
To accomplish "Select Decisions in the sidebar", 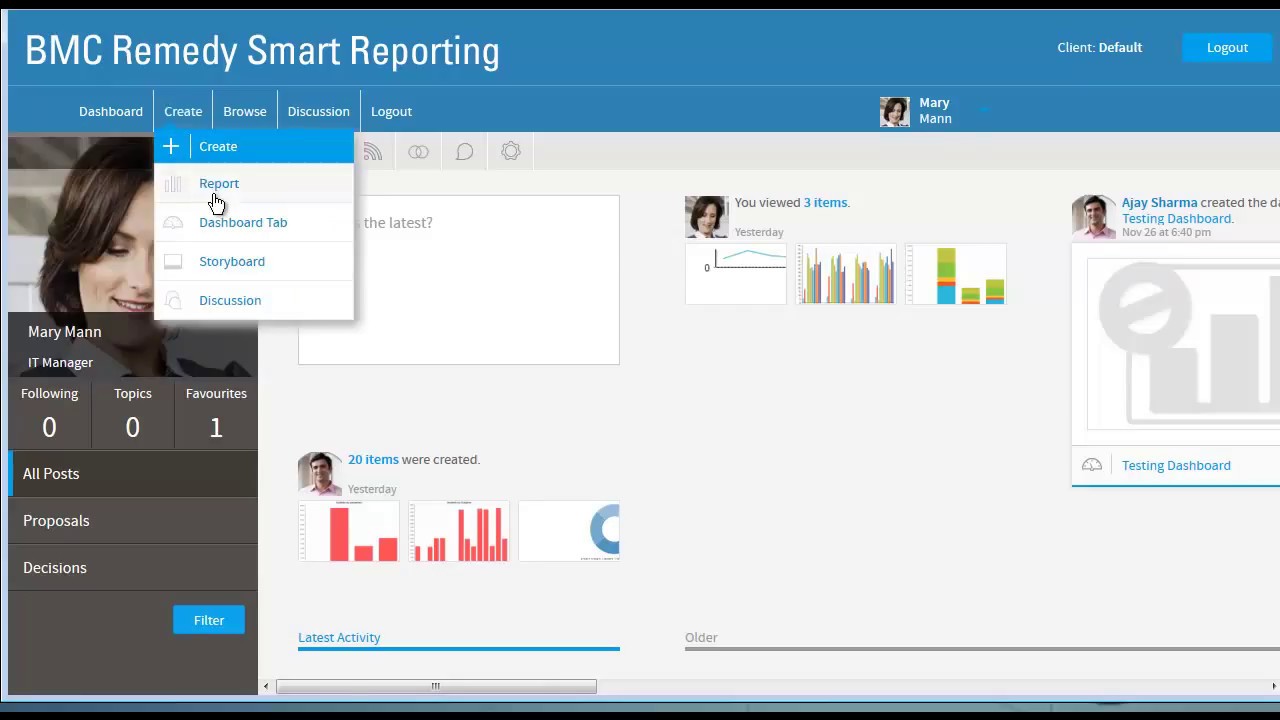I will (x=133, y=568).
